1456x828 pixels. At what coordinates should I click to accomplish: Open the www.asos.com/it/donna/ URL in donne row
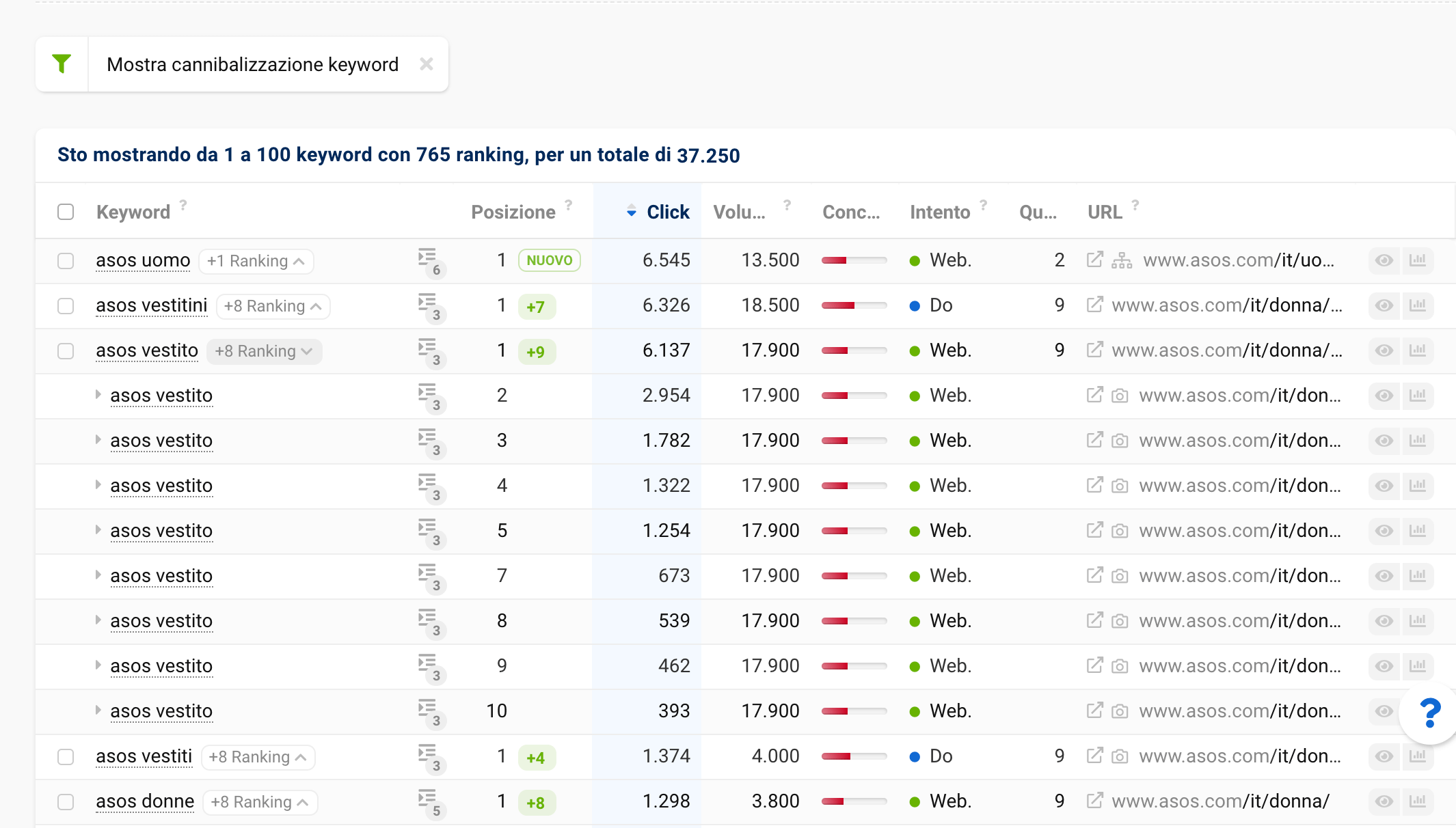[1220, 801]
